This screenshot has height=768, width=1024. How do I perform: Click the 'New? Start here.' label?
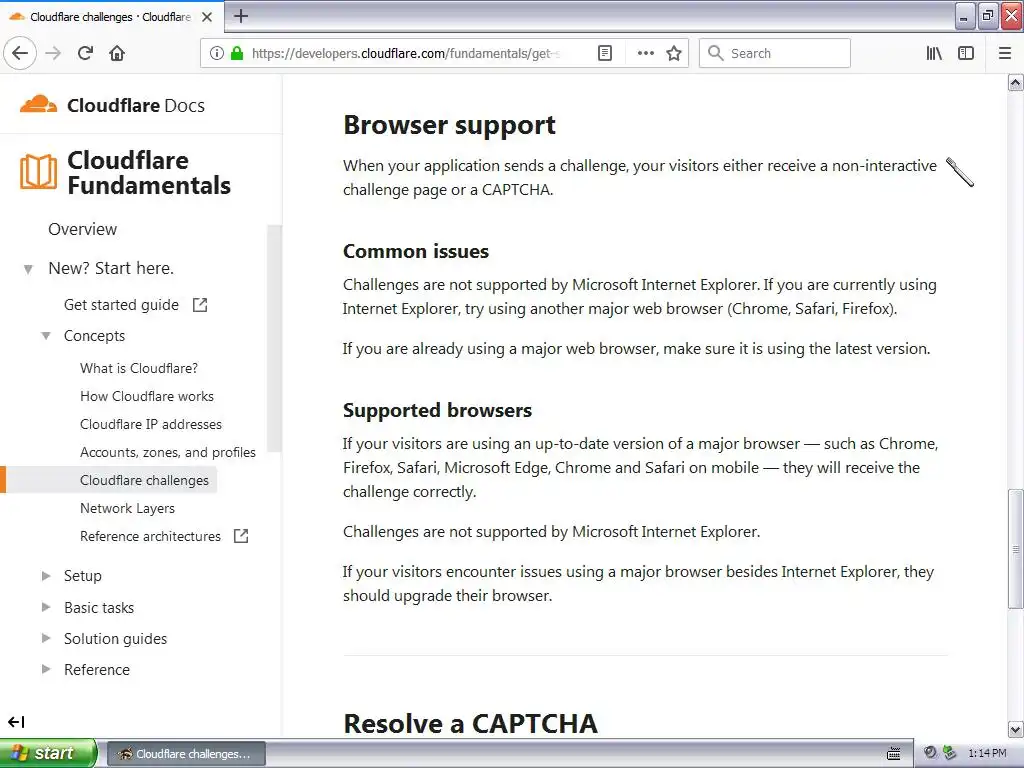(x=111, y=268)
